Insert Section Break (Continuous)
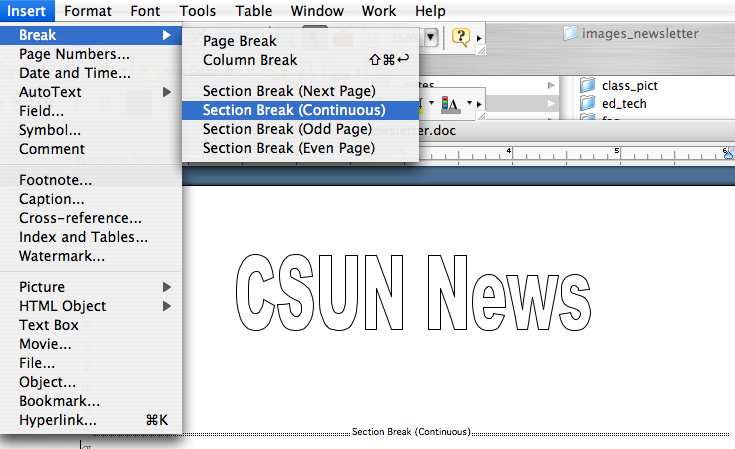735x449 pixels. [300, 110]
